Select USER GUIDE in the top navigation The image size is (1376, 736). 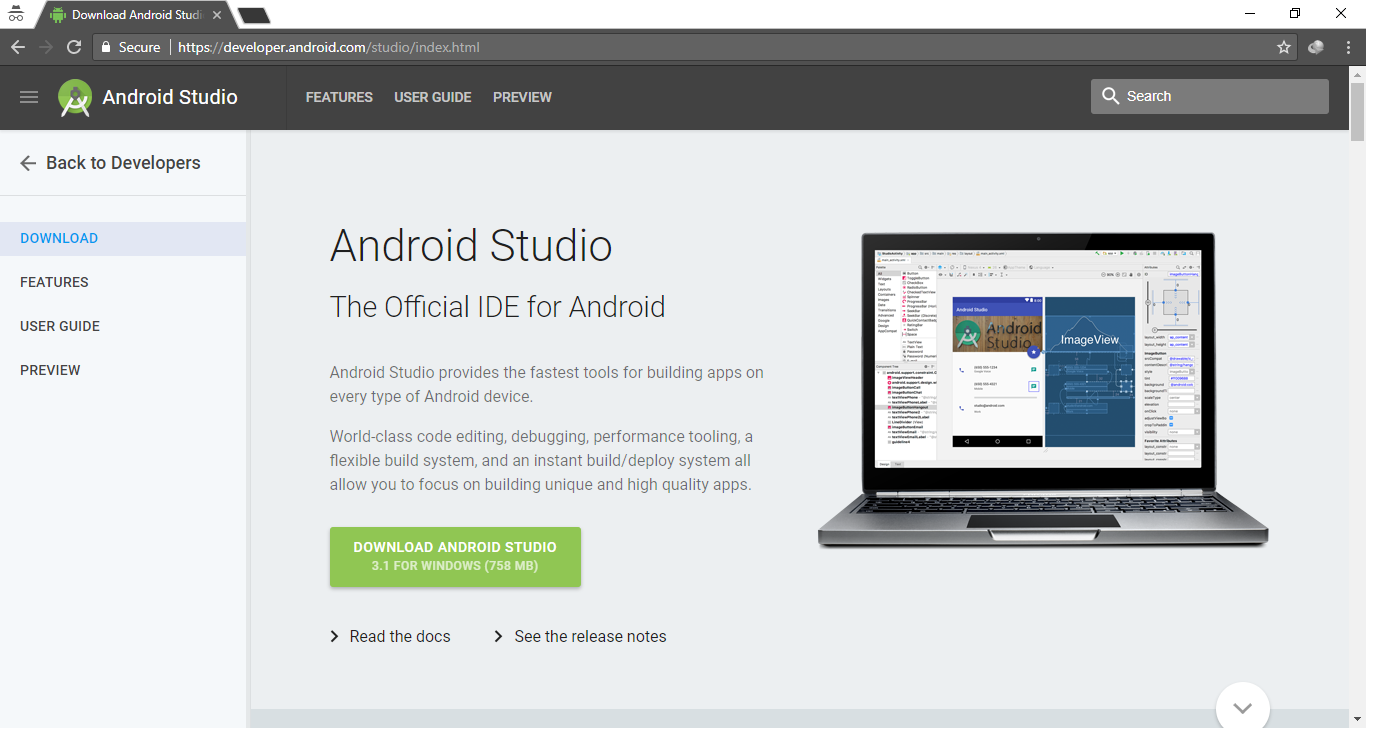432,97
